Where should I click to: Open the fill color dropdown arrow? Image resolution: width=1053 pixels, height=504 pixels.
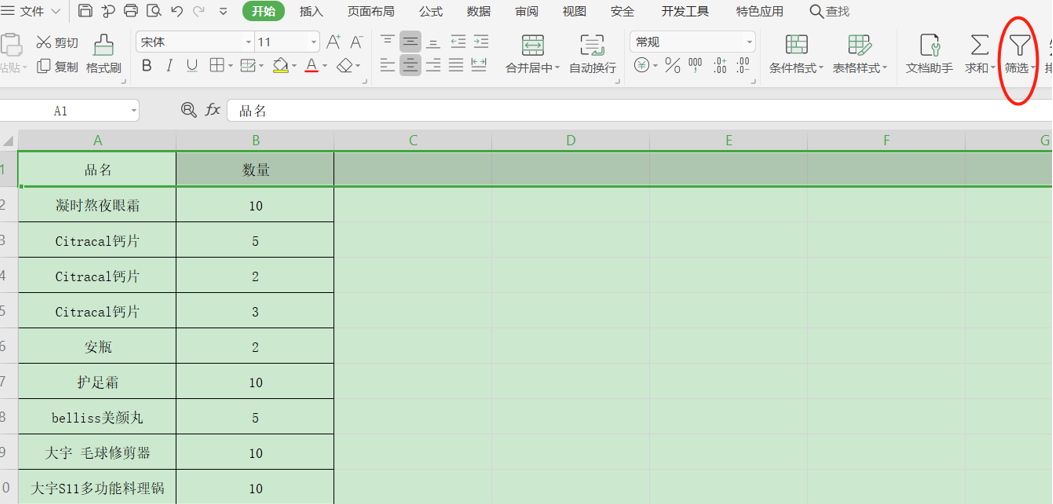pyautogui.click(x=294, y=67)
